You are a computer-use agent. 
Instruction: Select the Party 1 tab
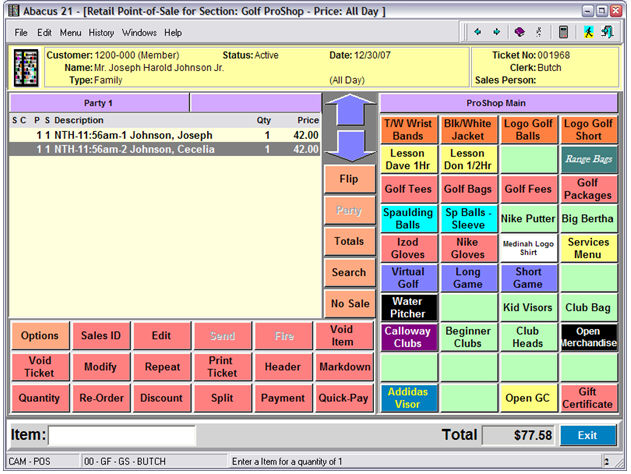tap(98, 103)
